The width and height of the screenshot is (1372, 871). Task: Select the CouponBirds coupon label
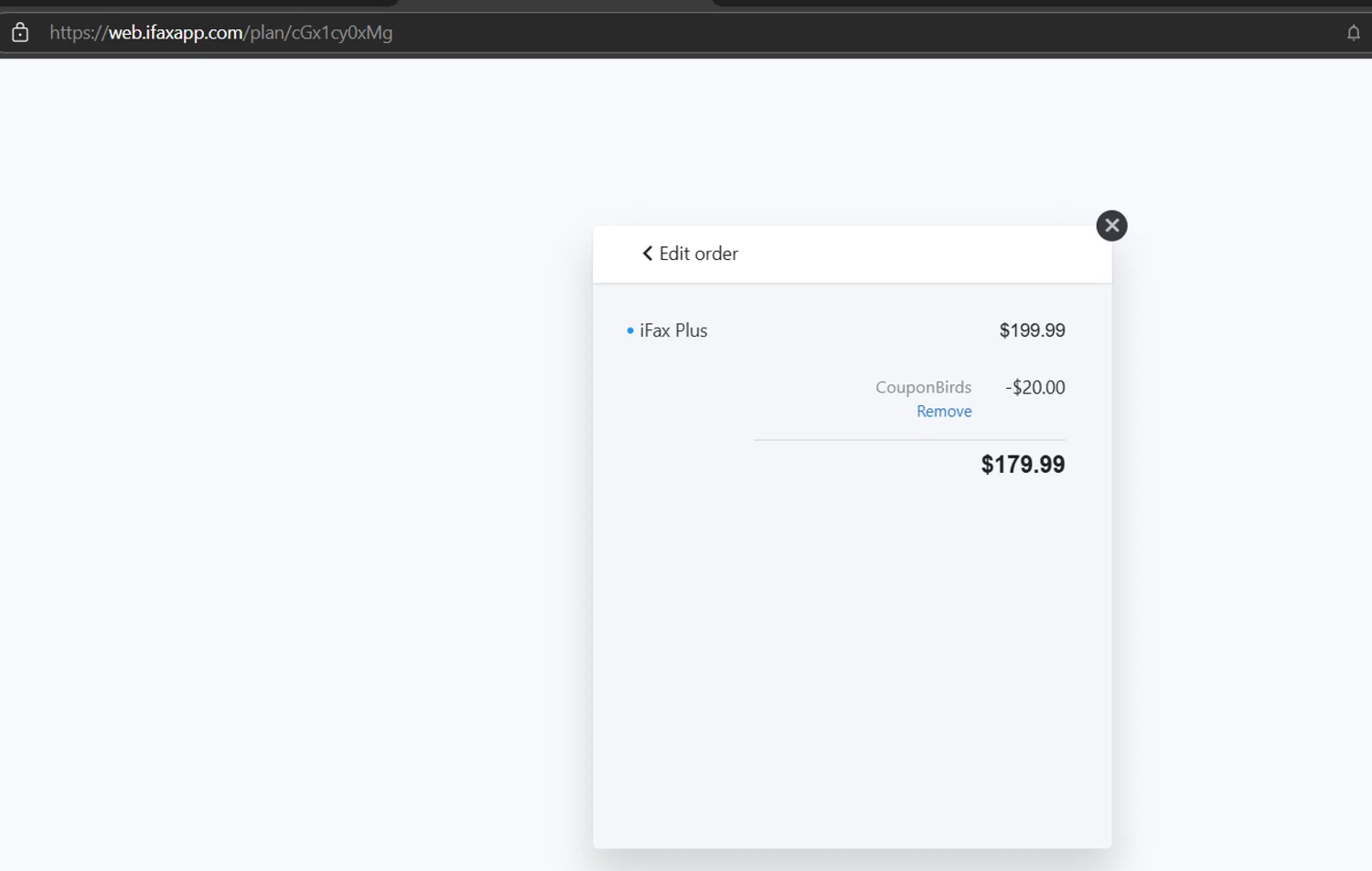tap(923, 387)
